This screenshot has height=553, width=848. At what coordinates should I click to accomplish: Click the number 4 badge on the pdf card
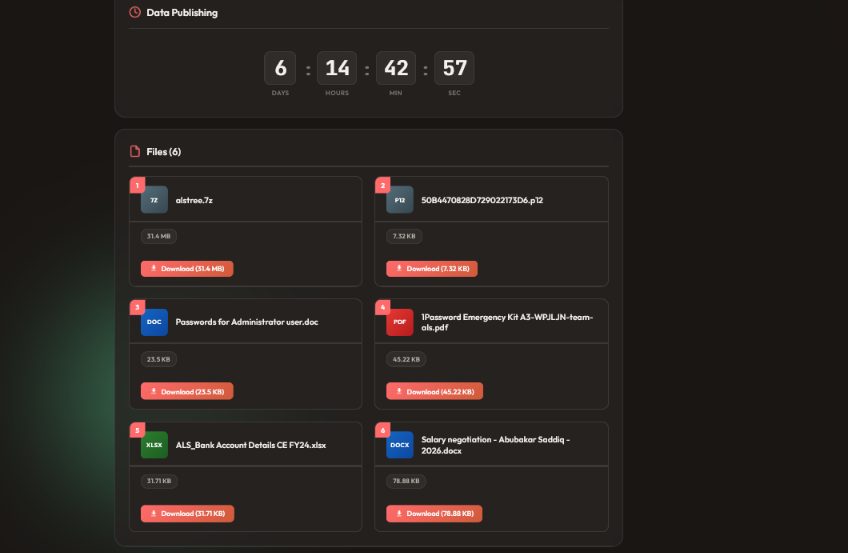[383, 307]
